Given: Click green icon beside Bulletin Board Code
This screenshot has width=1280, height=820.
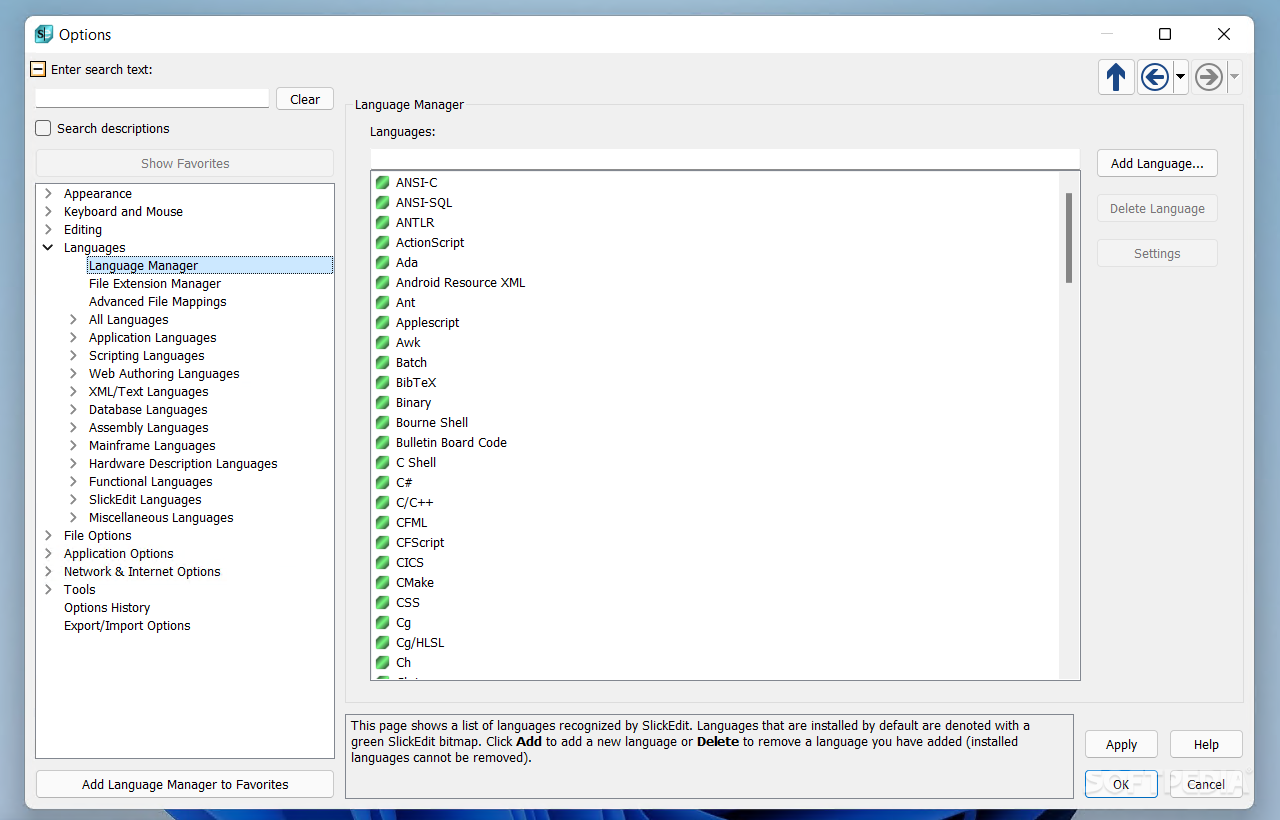Looking at the screenshot, I should (382, 443).
